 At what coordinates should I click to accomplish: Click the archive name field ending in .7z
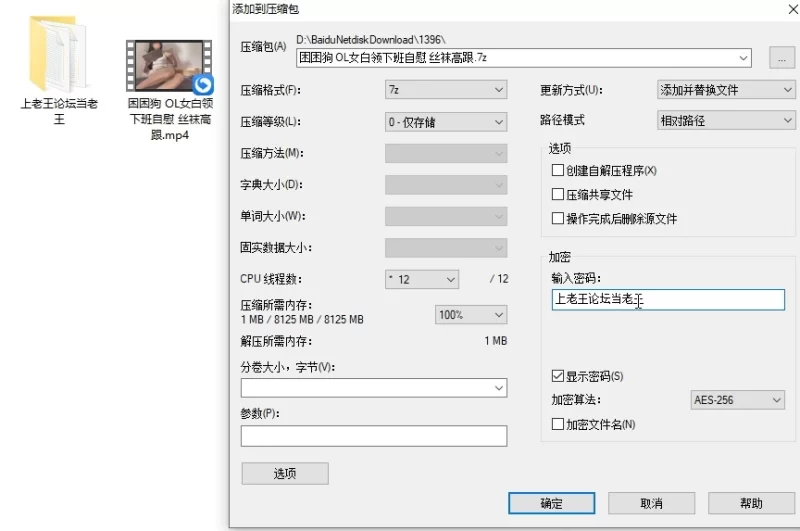[523, 58]
